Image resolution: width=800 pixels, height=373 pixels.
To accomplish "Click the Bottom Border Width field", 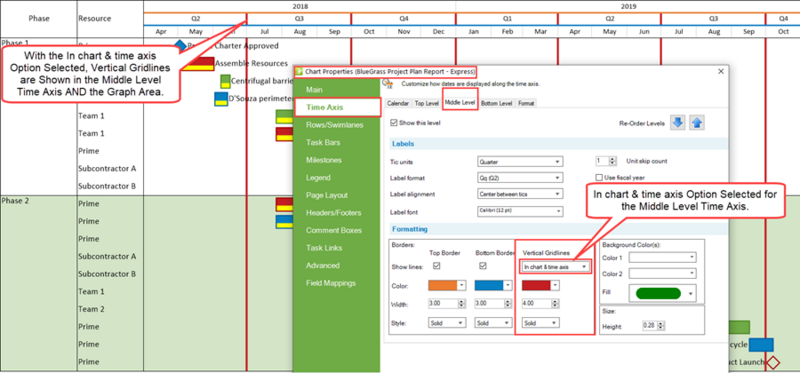I will [x=493, y=304].
